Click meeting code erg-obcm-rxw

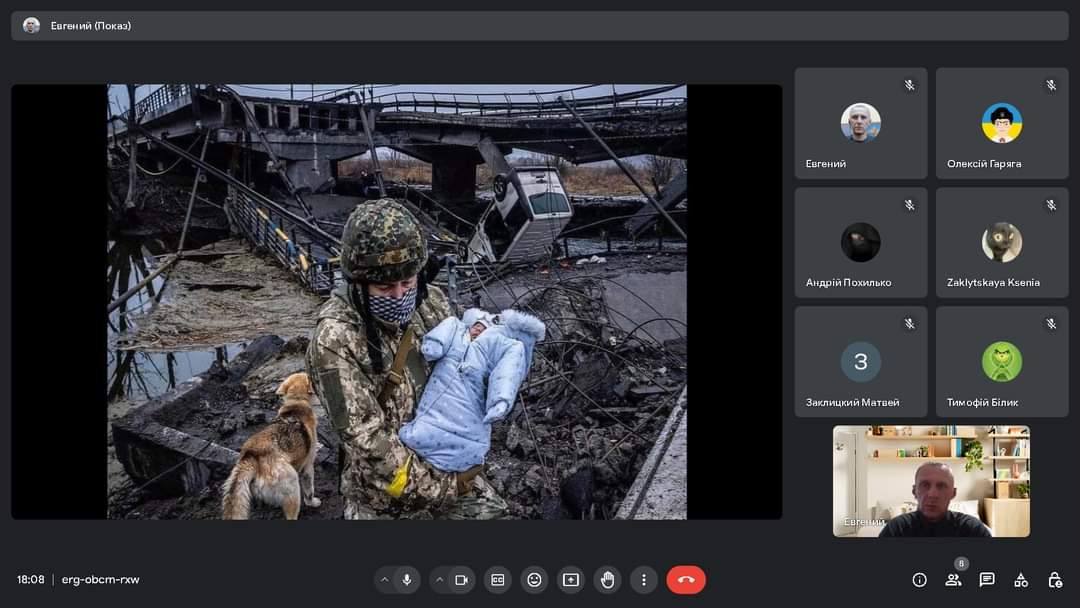(x=100, y=580)
